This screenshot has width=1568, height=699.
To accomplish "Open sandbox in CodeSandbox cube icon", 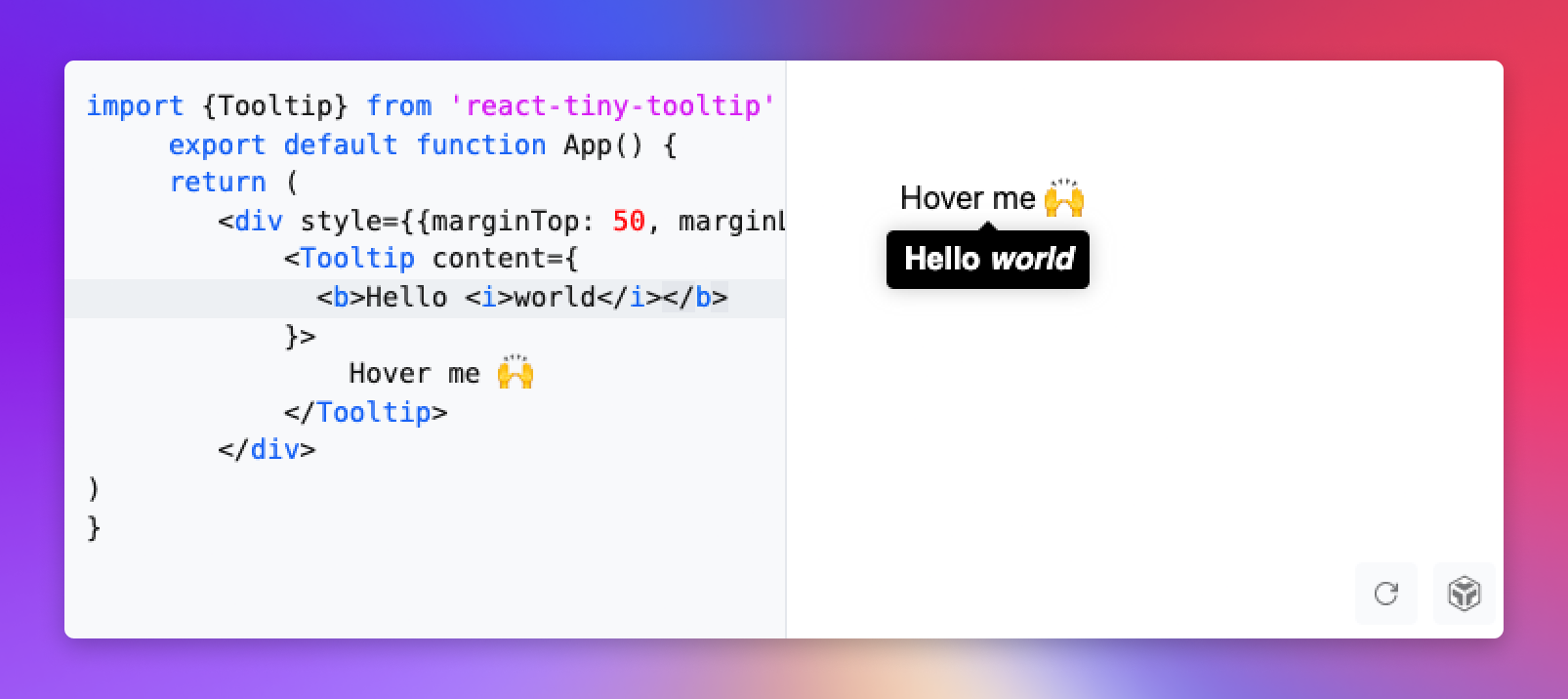I will tap(1464, 594).
